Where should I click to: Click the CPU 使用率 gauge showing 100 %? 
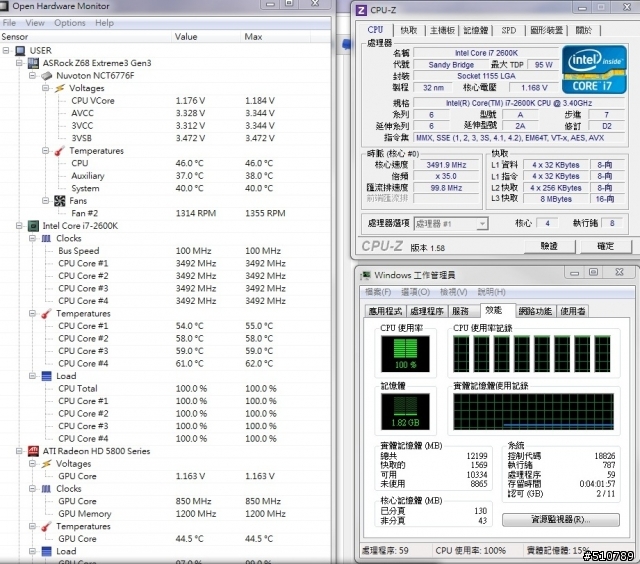point(405,354)
